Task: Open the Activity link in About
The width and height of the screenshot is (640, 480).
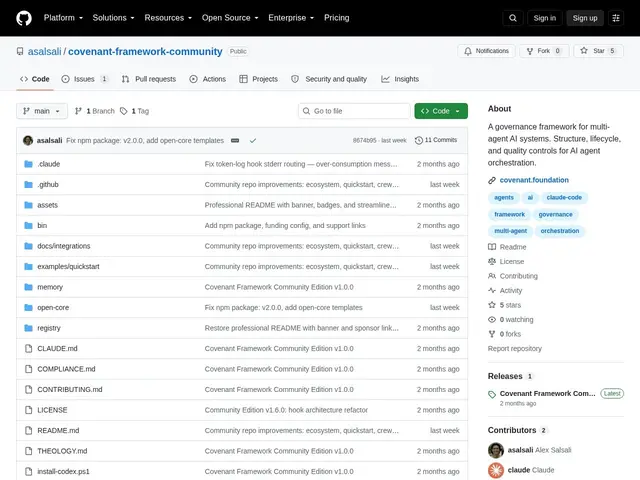Action: click(505, 291)
